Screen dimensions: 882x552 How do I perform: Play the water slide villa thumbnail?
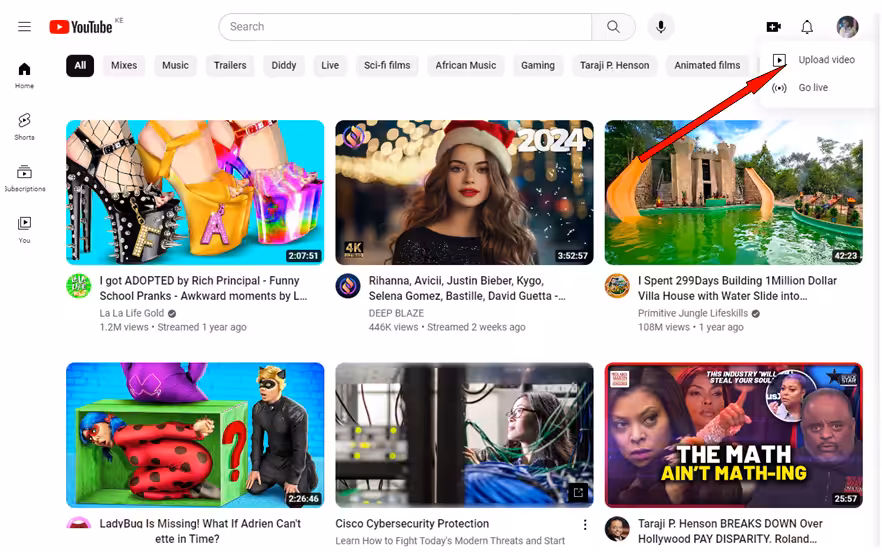coord(734,192)
